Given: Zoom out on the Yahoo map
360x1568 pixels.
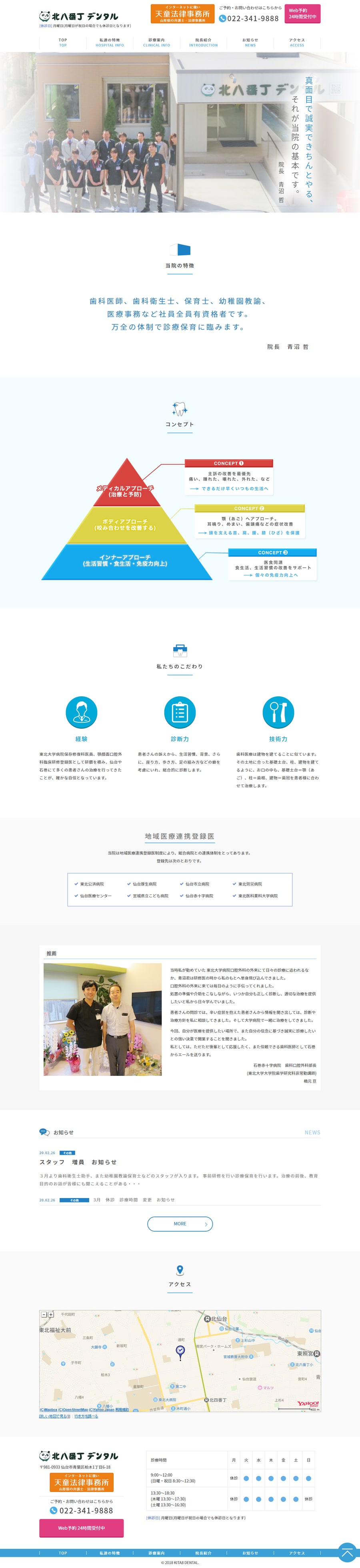Looking at the screenshot, I should 44,1315.
